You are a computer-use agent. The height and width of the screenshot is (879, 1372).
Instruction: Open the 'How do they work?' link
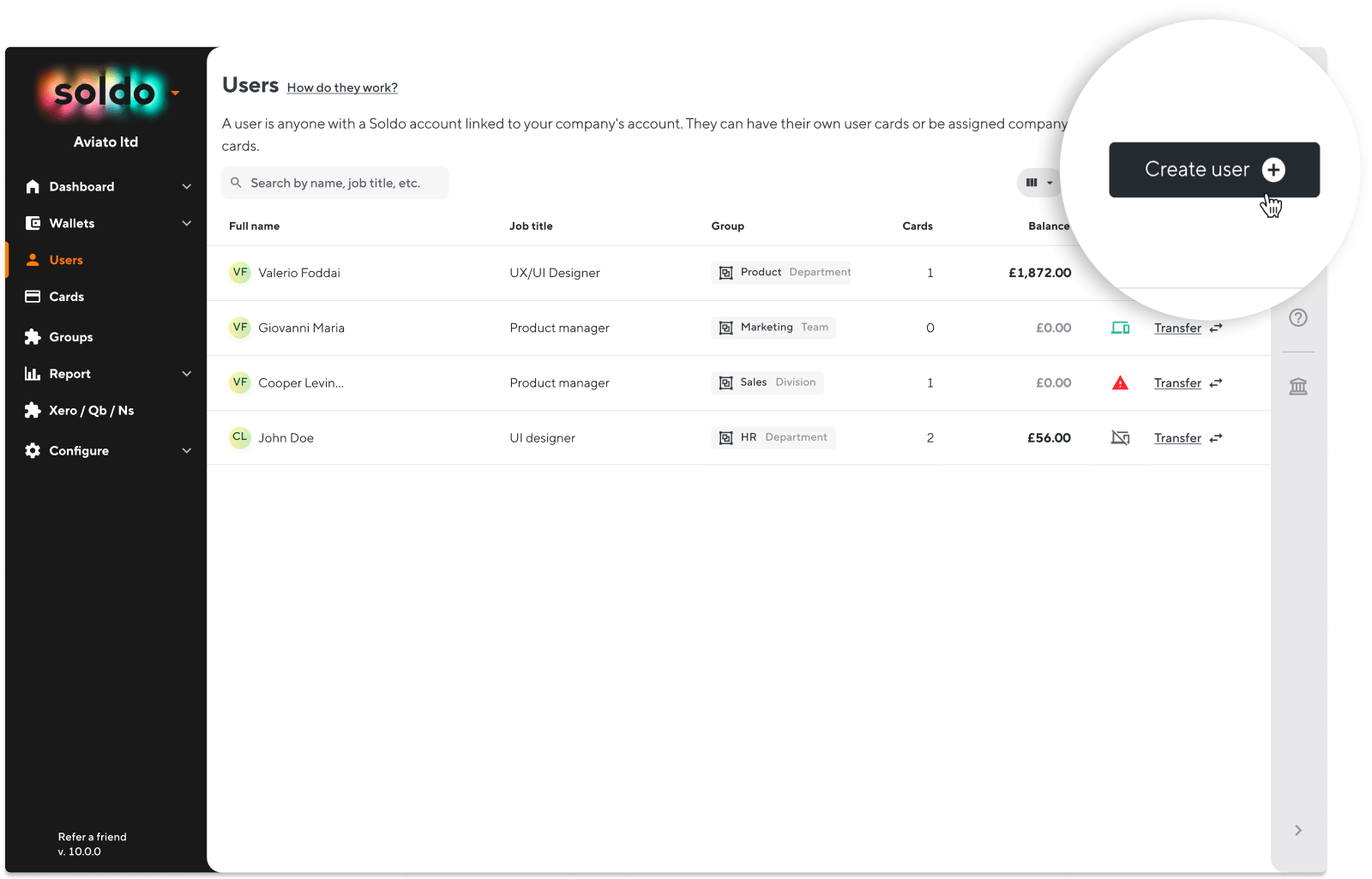(x=342, y=87)
